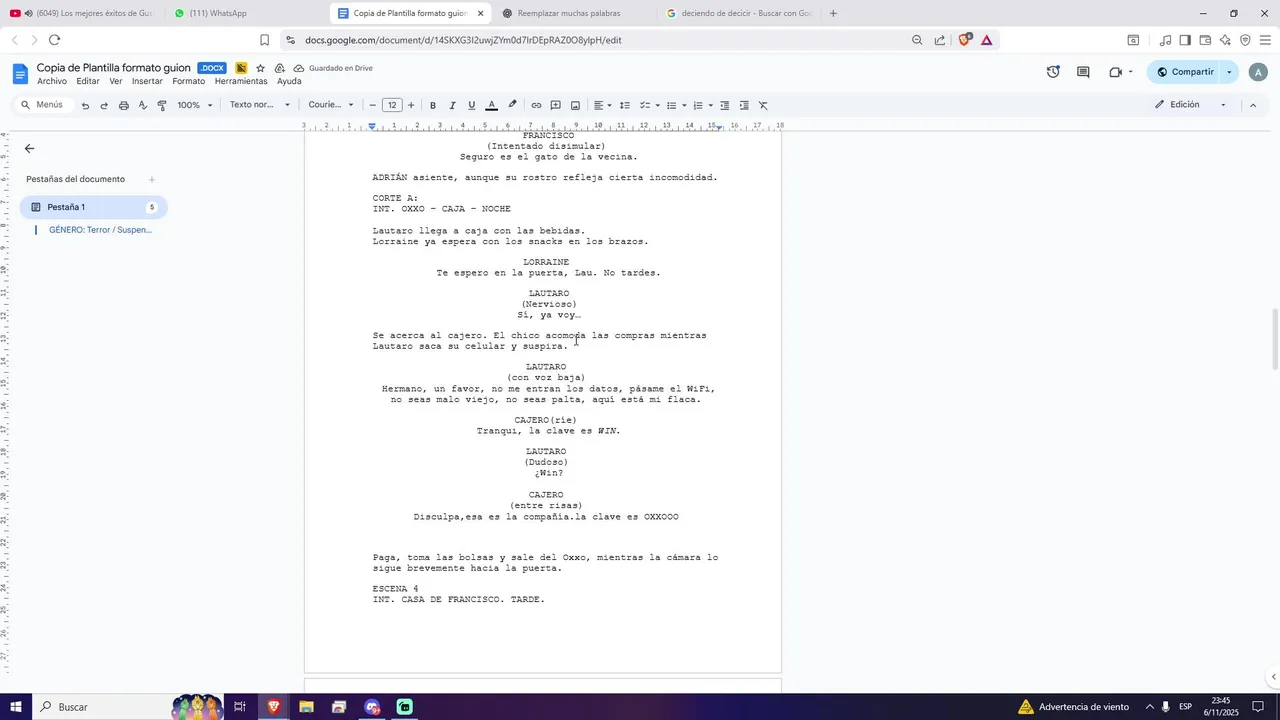Print the document
The image size is (1280, 720).
[124, 105]
